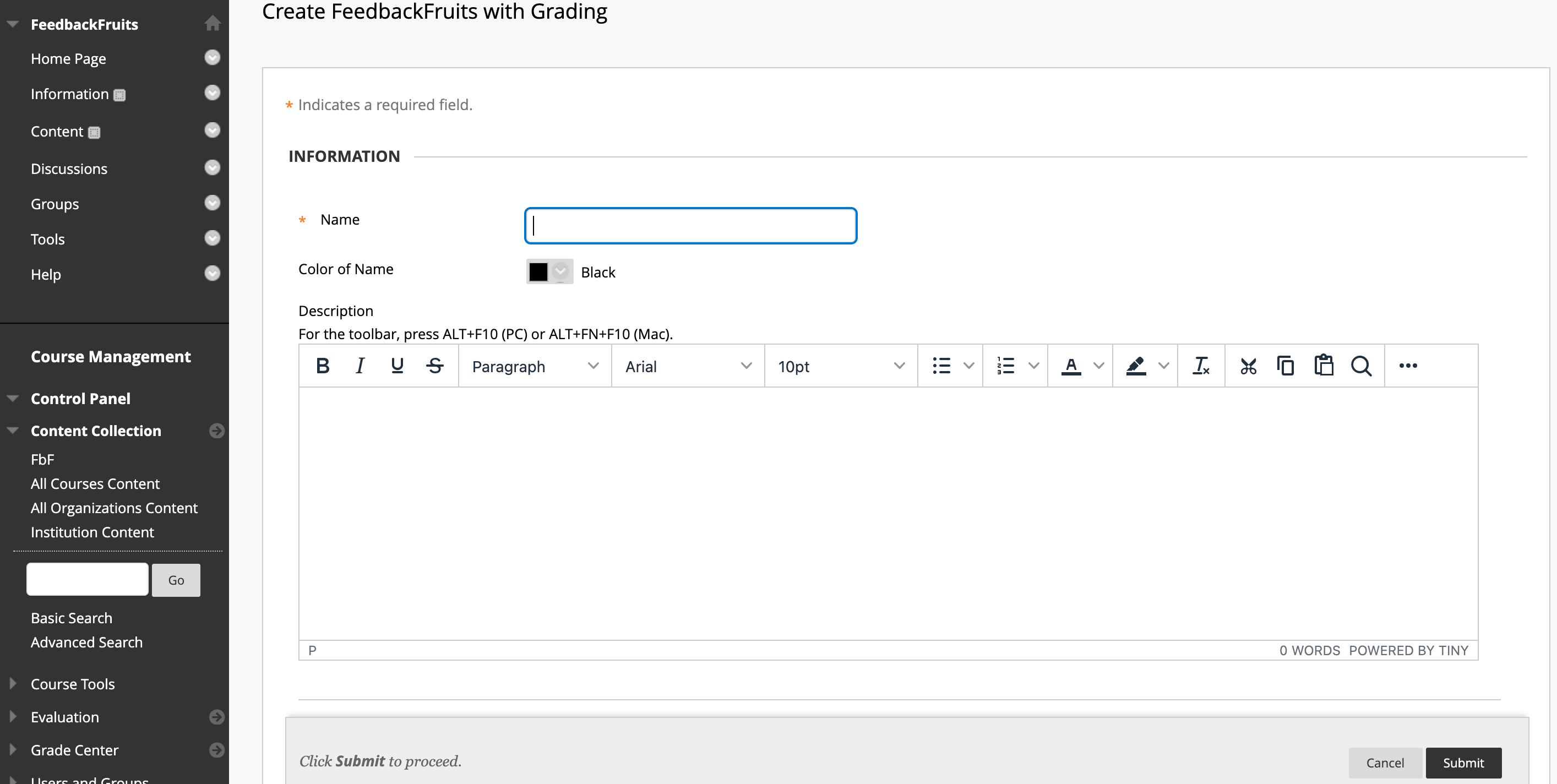
Task: Paste with the clipboard icon
Action: [1324, 366]
